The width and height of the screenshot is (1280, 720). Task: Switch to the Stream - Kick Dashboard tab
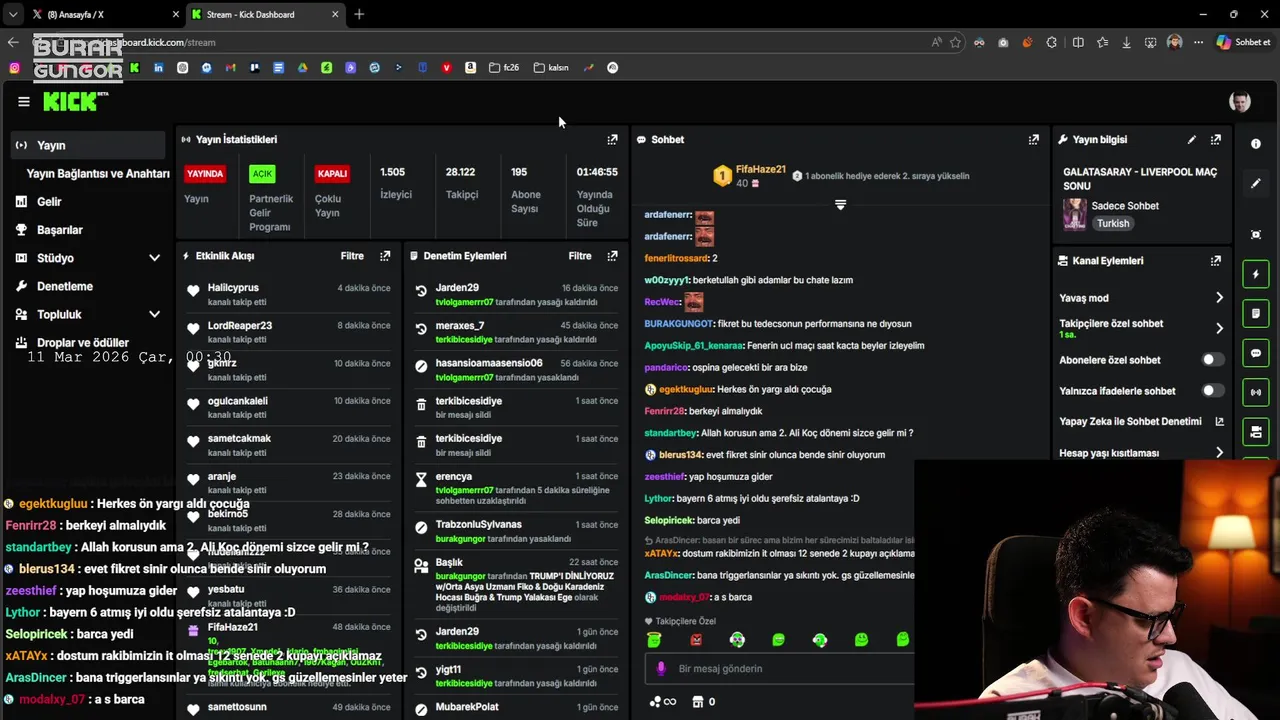[x=264, y=15]
